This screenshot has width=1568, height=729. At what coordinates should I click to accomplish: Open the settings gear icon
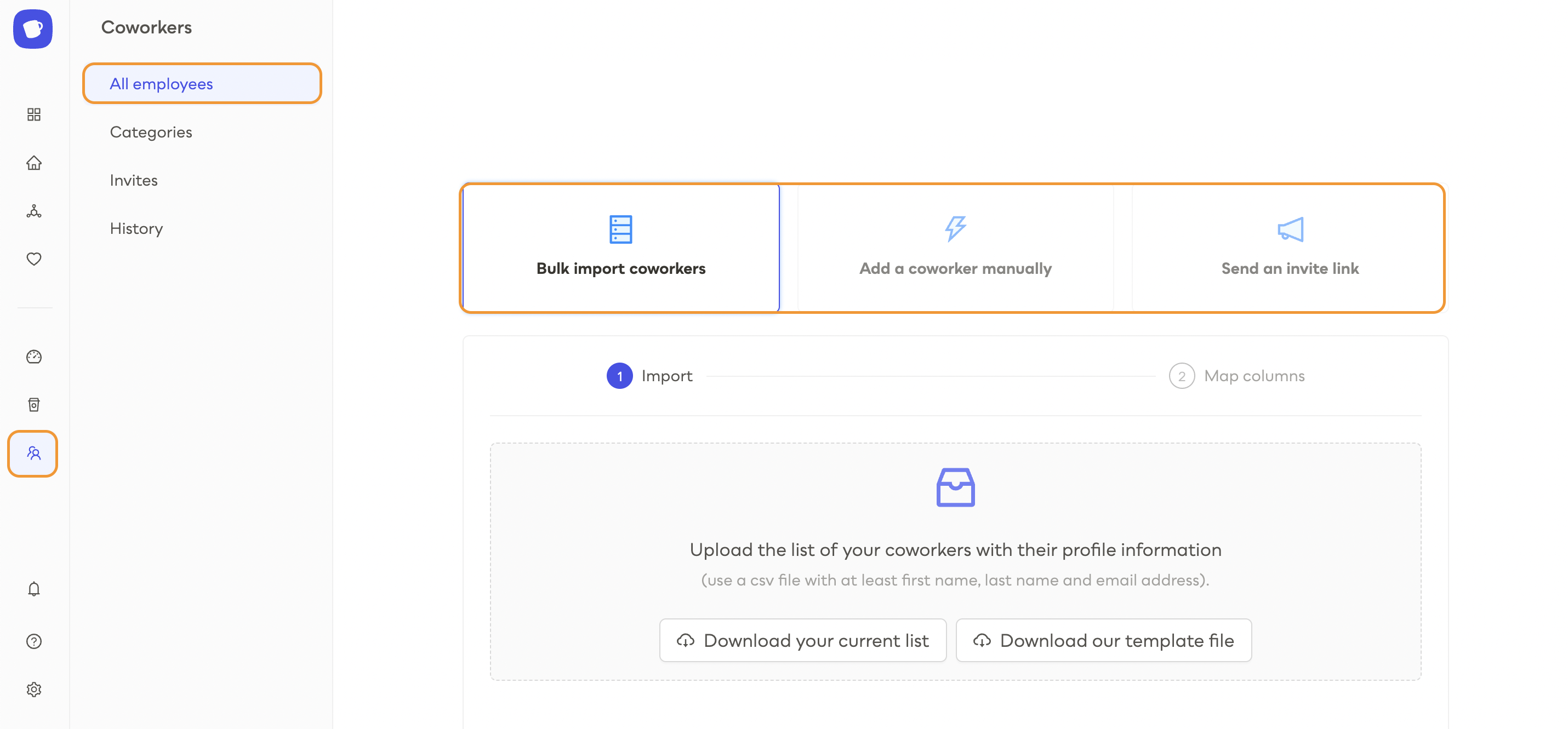point(34,690)
